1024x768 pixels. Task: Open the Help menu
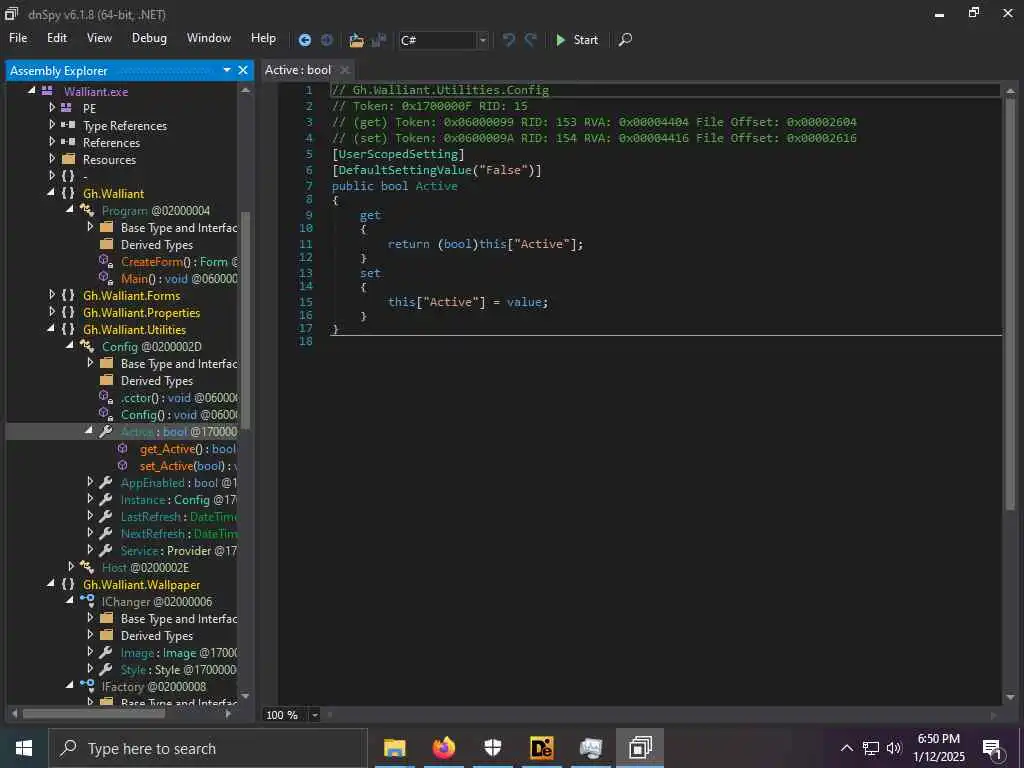point(263,38)
